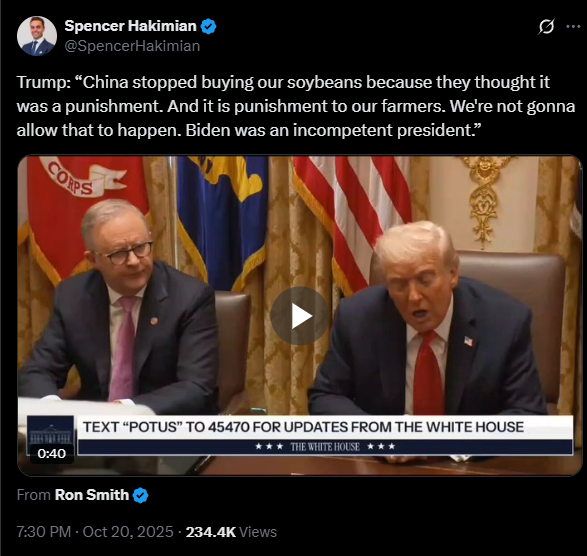Click "THE WHITE HOUSE" starred strip in video

click(325, 447)
